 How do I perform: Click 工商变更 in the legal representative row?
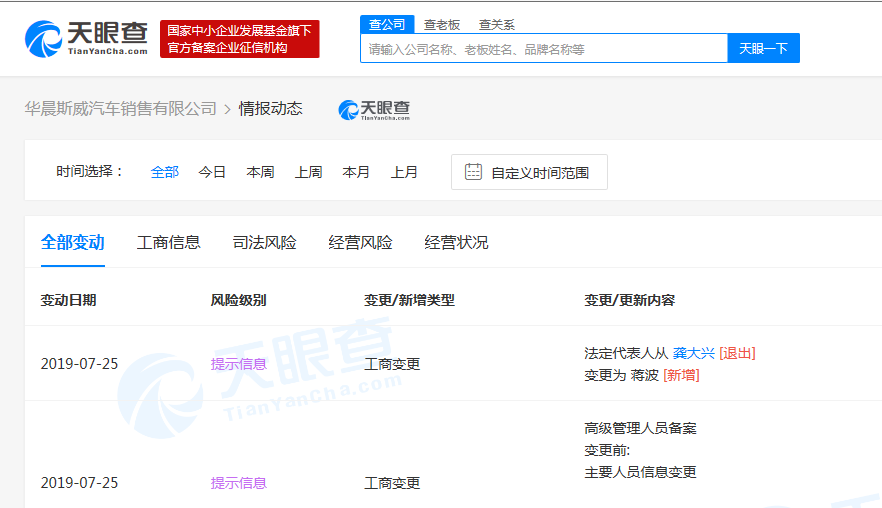coord(392,364)
